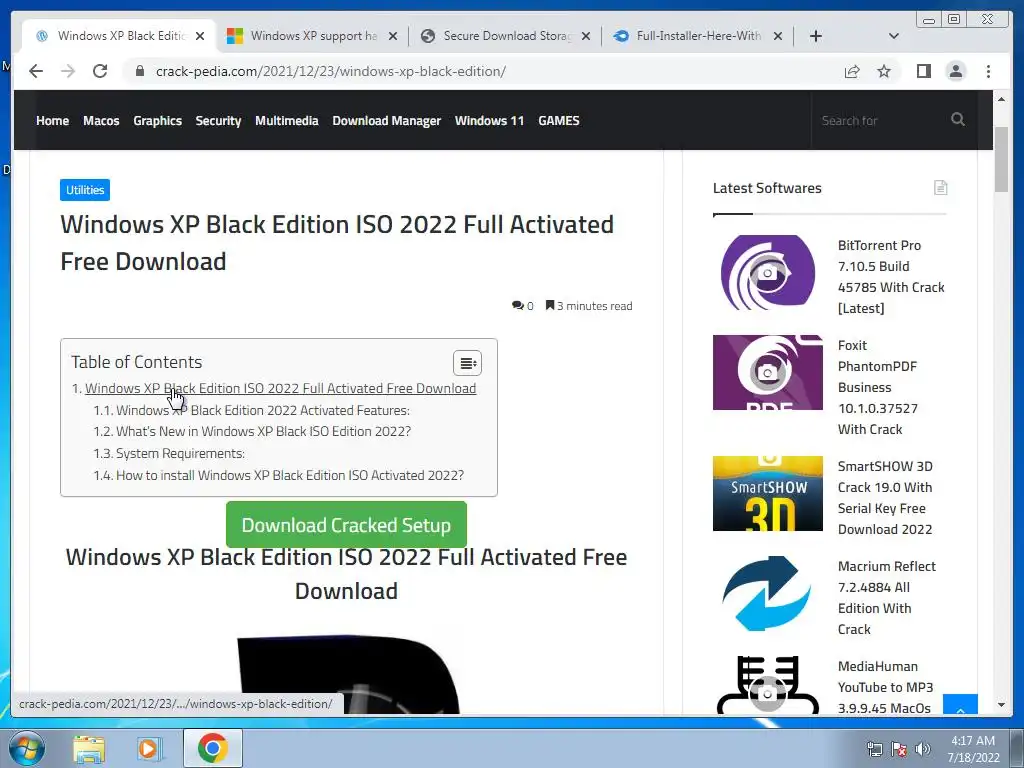Open the Security menu item

coord(218,120)
